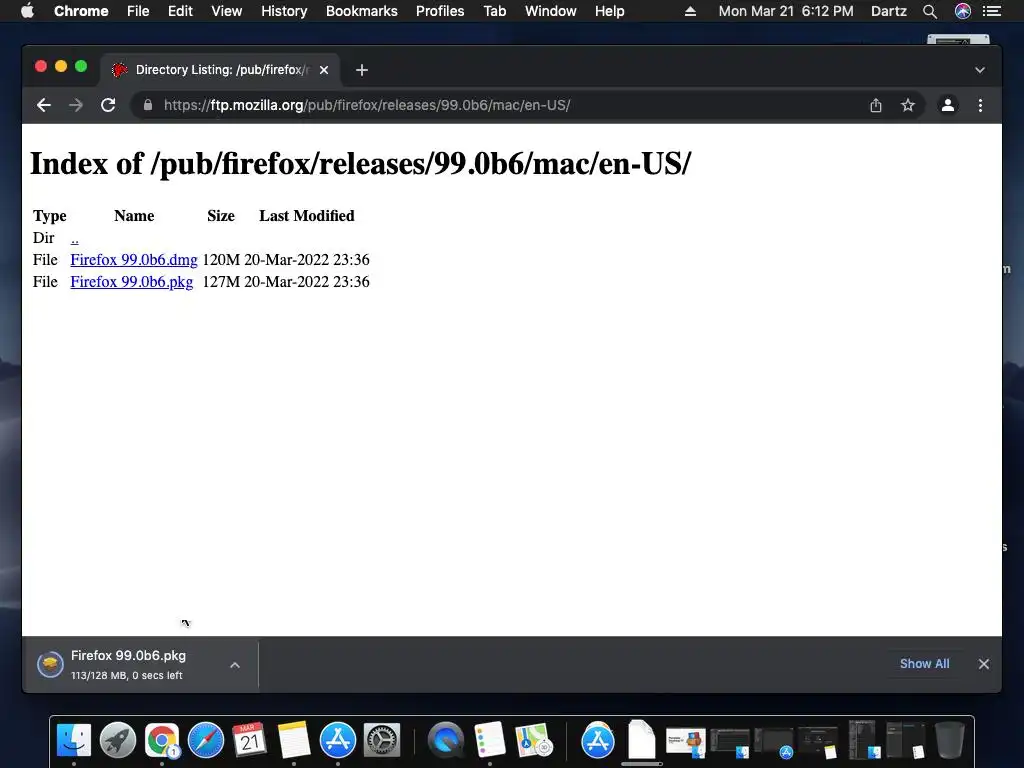
Task: Launch Safari from the Dock
Action: (x=206, y=740)
